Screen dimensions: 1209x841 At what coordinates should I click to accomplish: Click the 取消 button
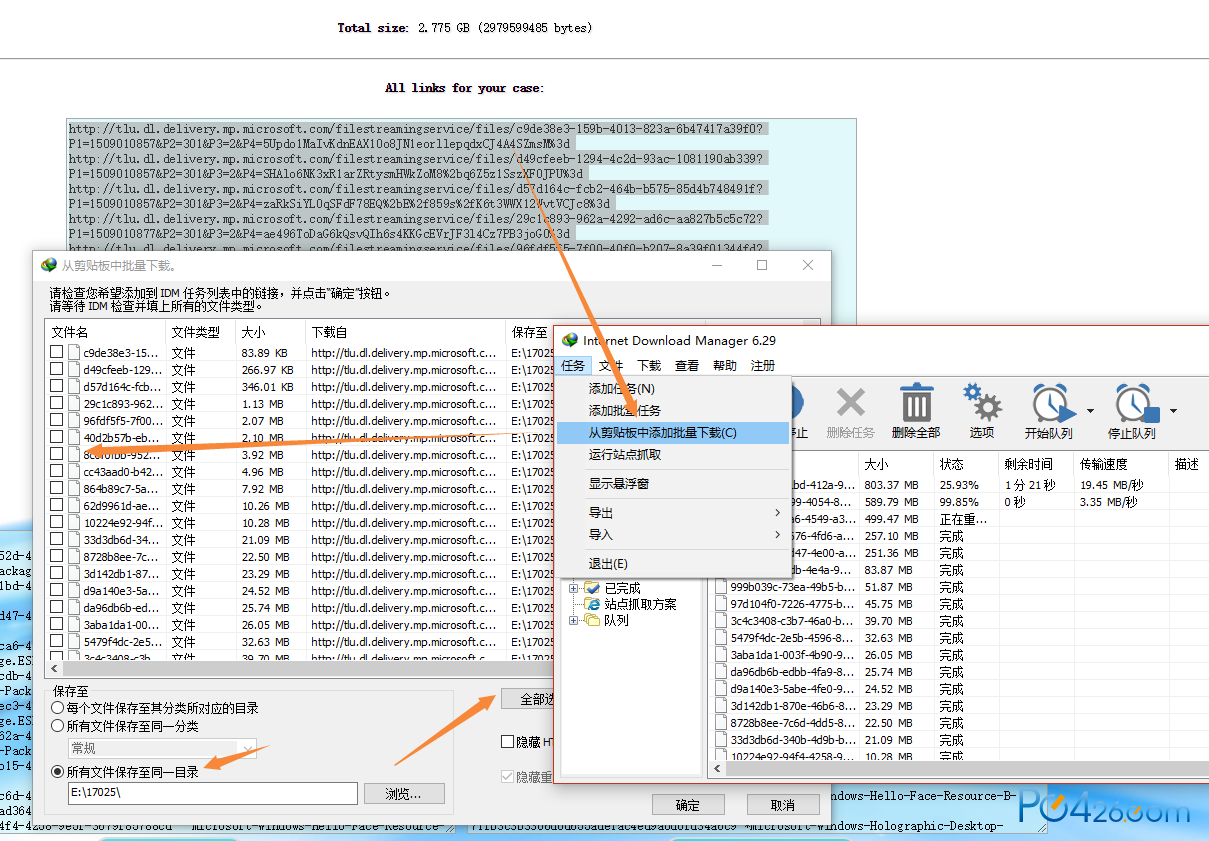[x=783, y=805]
